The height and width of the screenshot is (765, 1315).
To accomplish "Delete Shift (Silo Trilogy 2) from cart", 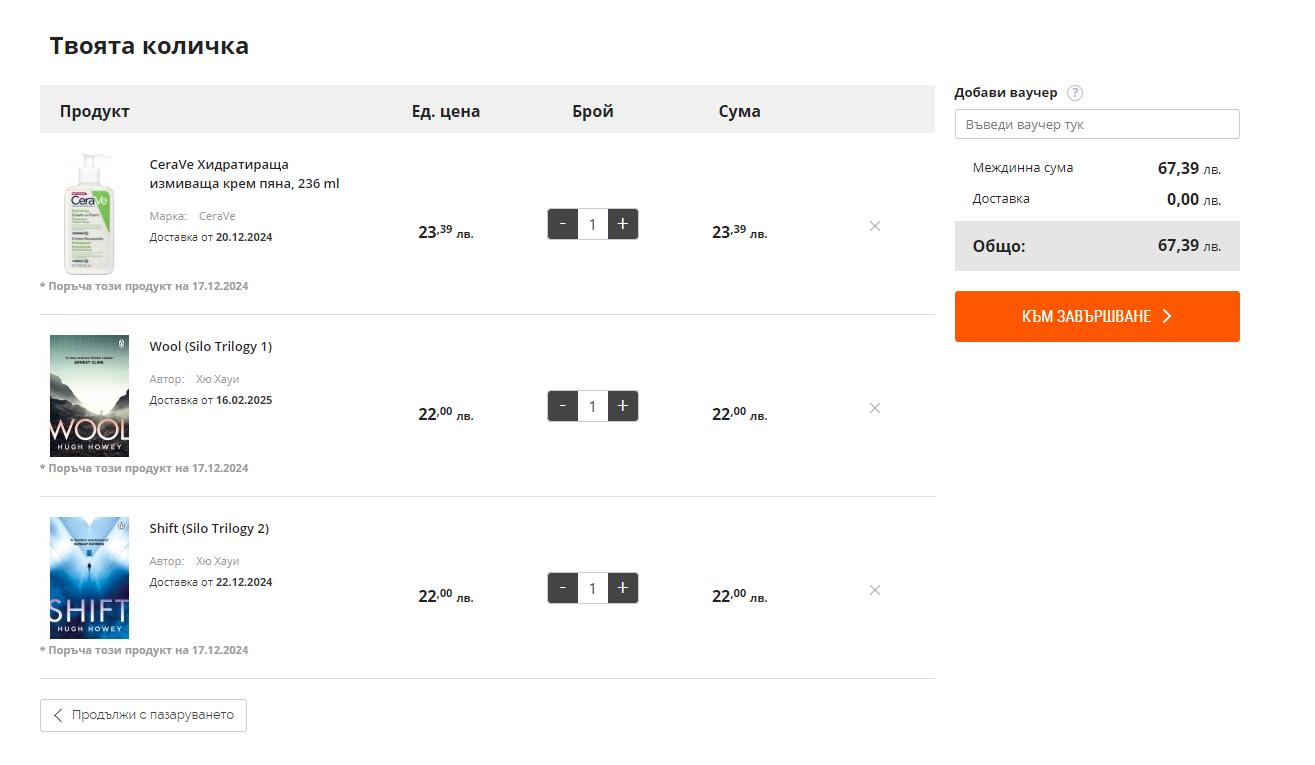I will click(x=875, y=590).
